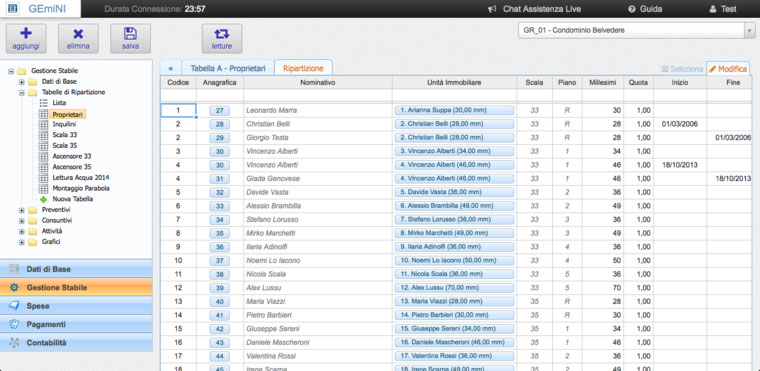
Task: Open Scala 33 table
Action: [x=64, y=135]
